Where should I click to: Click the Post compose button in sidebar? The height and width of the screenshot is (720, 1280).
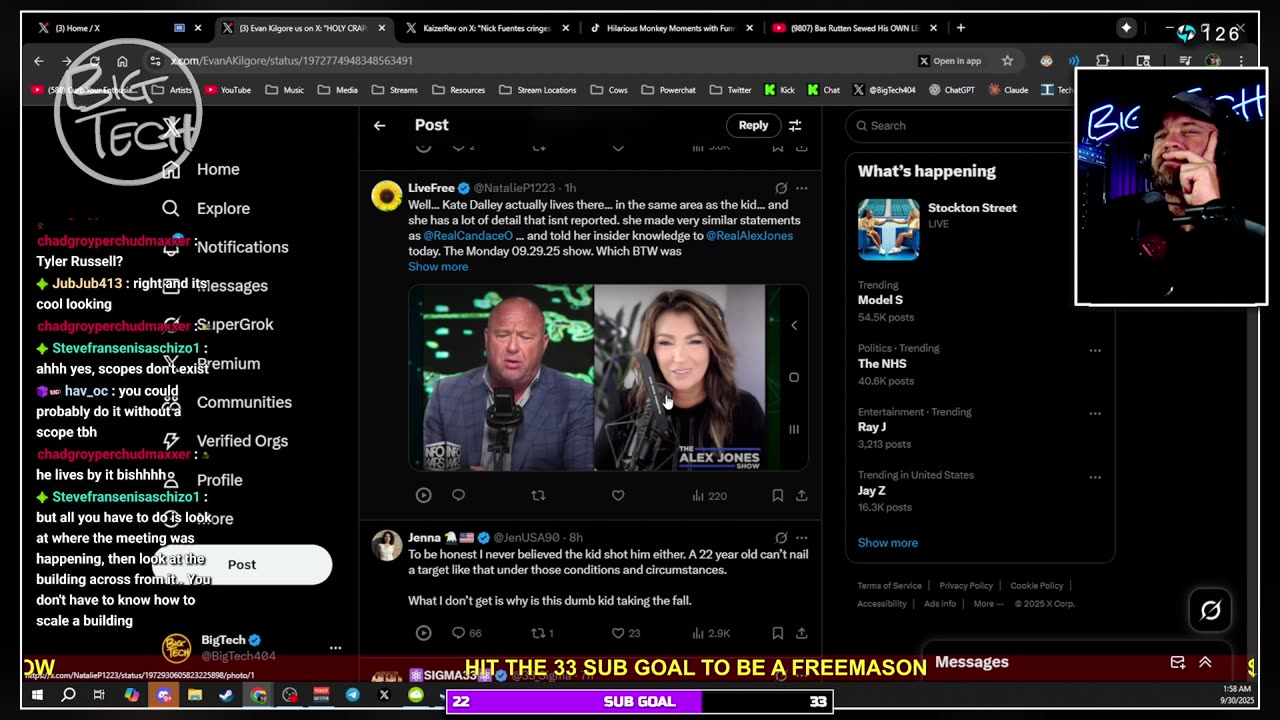coord(242,565)
